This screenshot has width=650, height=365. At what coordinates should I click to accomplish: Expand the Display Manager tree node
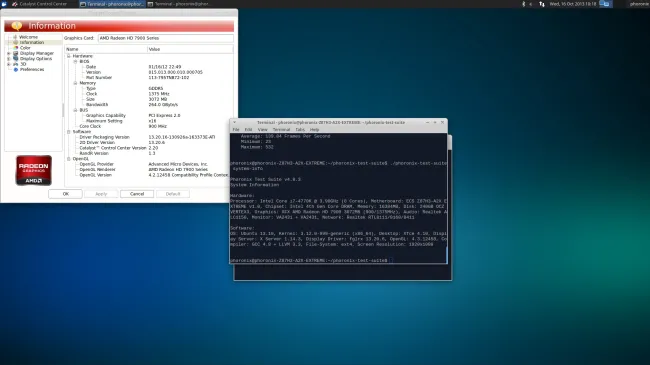click(9, 54)
